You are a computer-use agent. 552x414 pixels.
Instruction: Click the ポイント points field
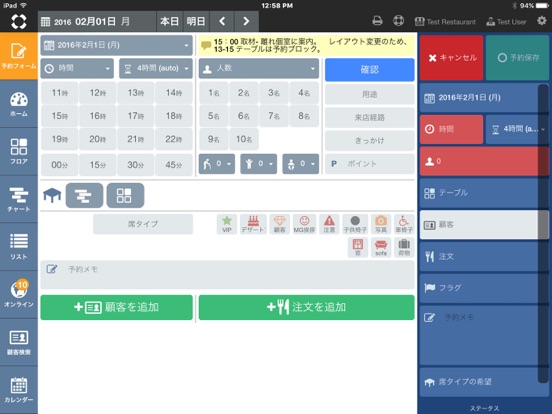[370, 164]
